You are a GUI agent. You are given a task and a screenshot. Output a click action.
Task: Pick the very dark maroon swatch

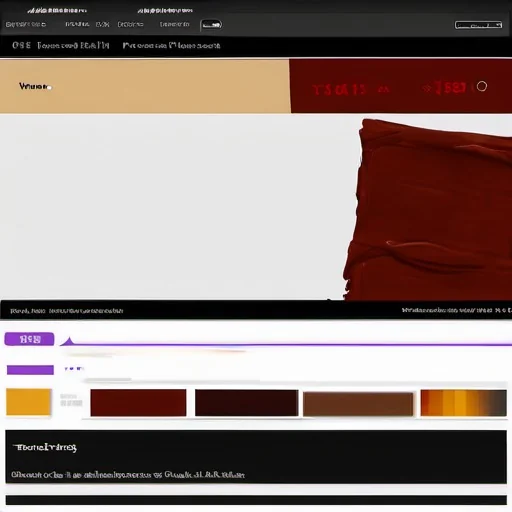tap(247, 403)
